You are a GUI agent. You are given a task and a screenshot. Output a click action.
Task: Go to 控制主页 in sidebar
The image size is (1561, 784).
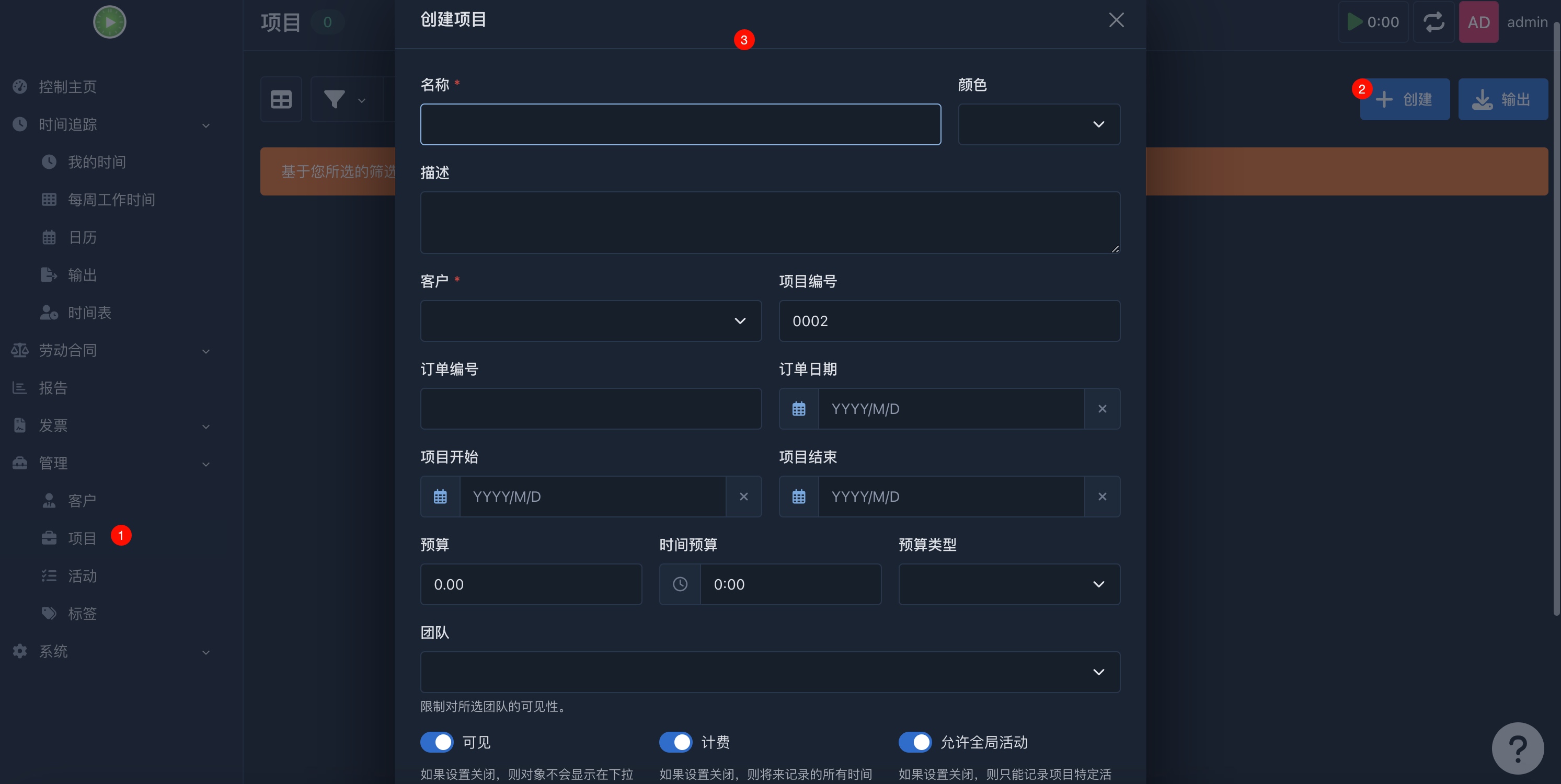pos(68,87)
